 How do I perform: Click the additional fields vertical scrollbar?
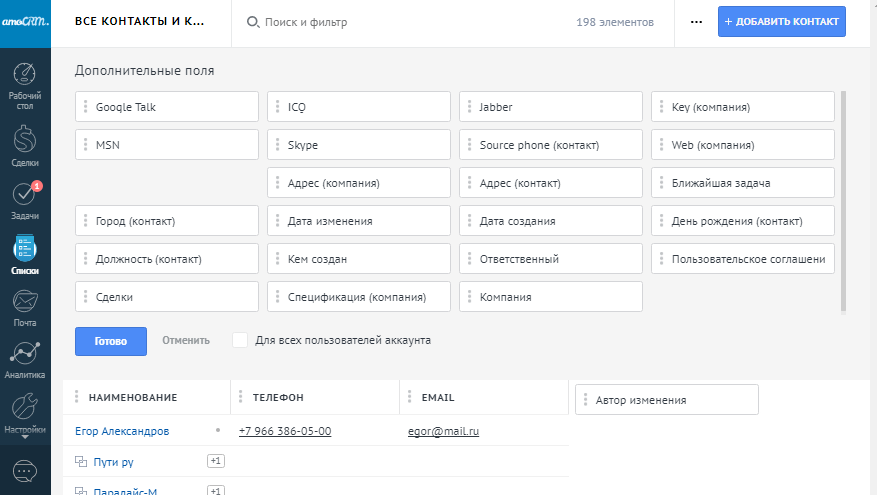click(x=844, y=200)
